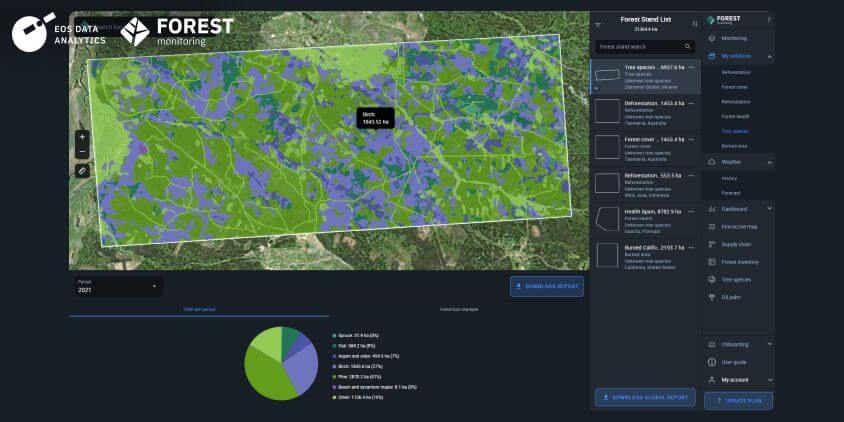The image size is (844, 422).
Task: Sort the forest stand list
Action: pos(694,24)
